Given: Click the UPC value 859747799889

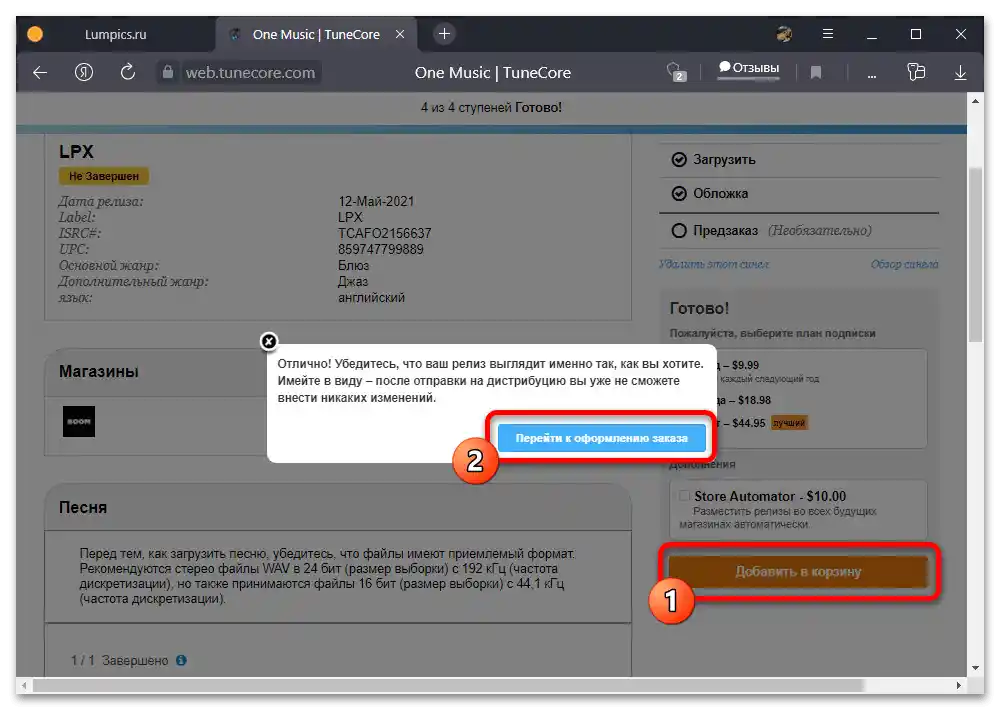Looking at the screenshot, I should coord(381,249).
